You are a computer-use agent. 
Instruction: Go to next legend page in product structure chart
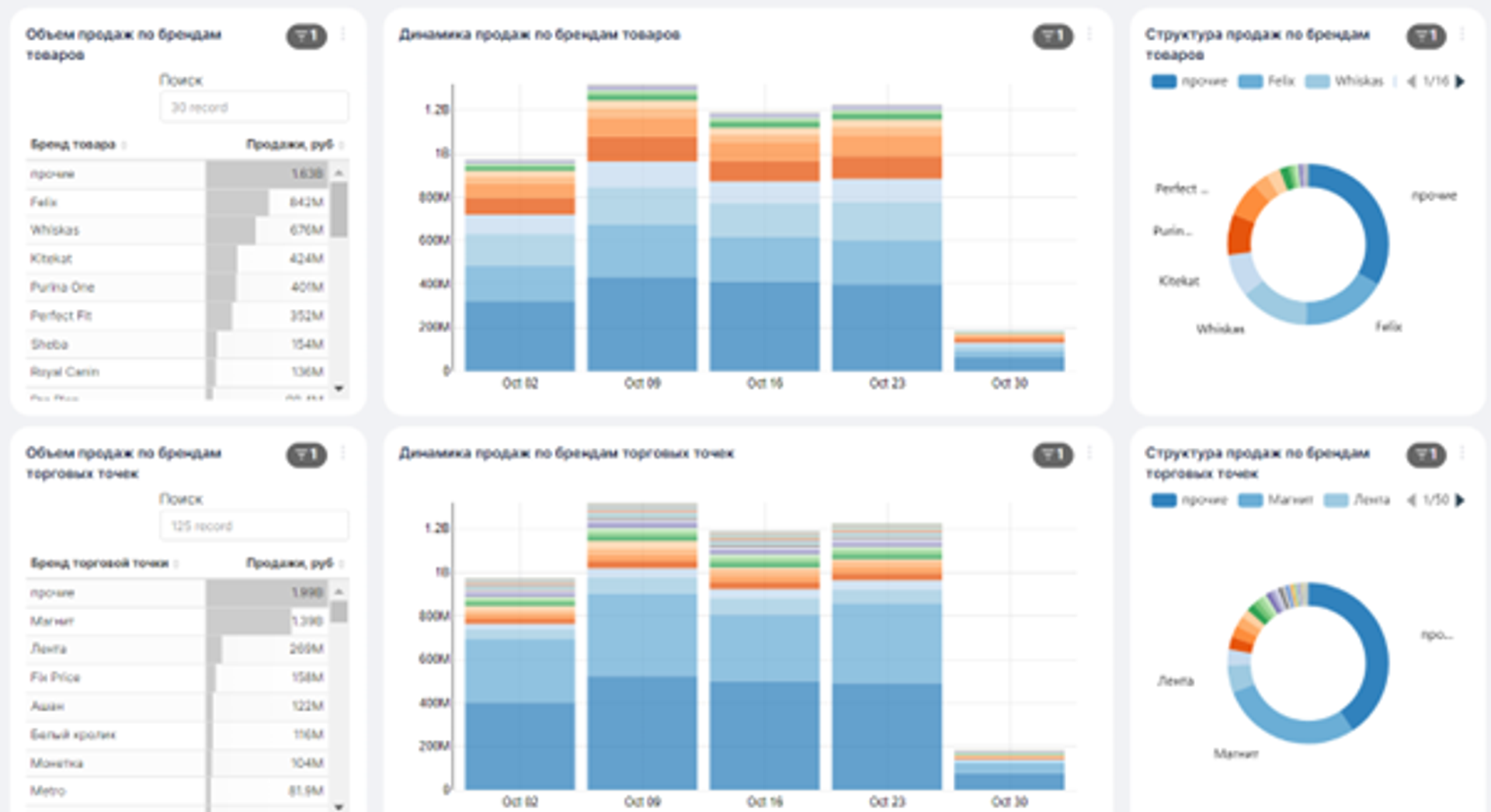1460,82
